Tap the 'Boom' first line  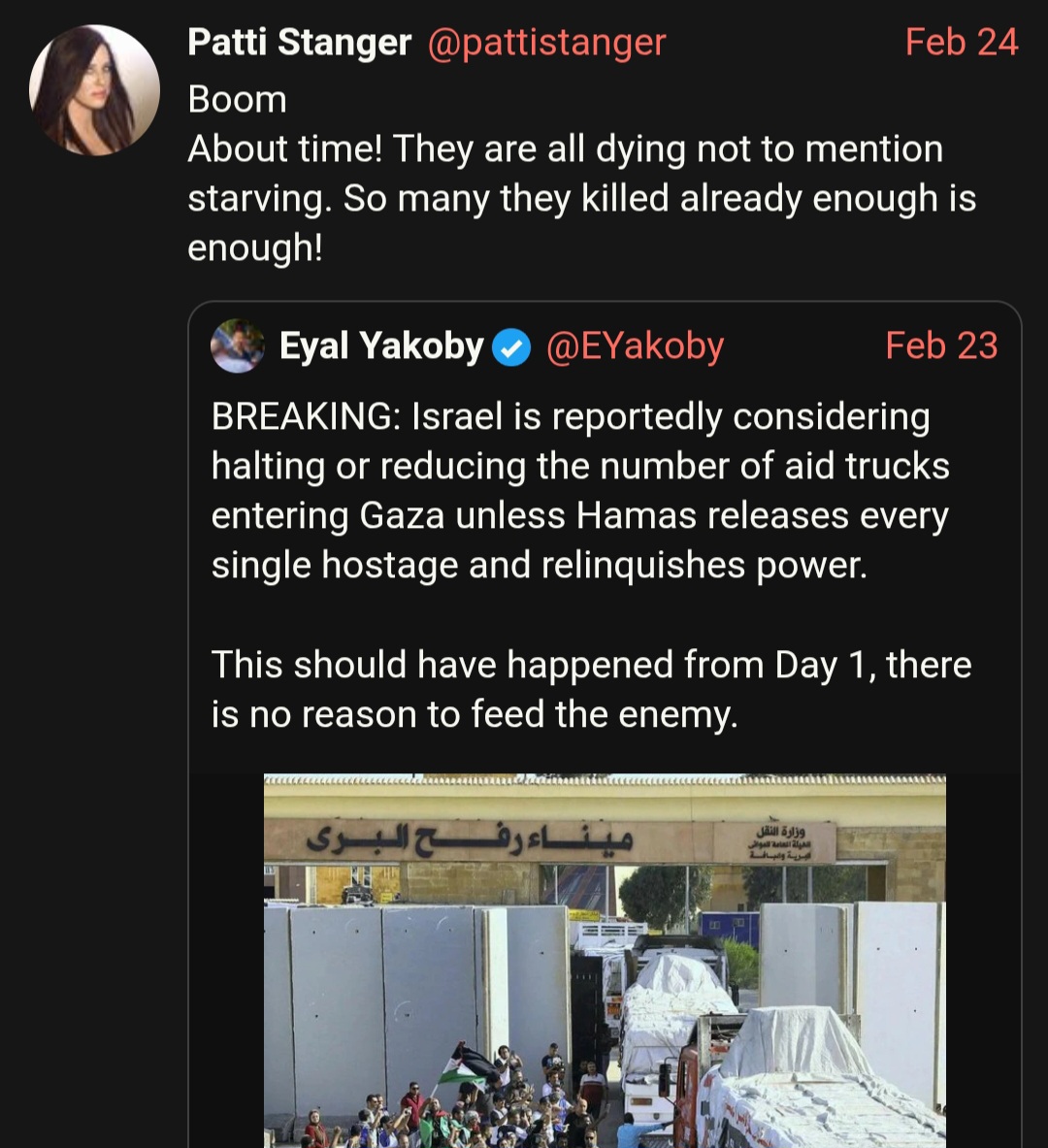pyautogui.click(x=238, y=100)
